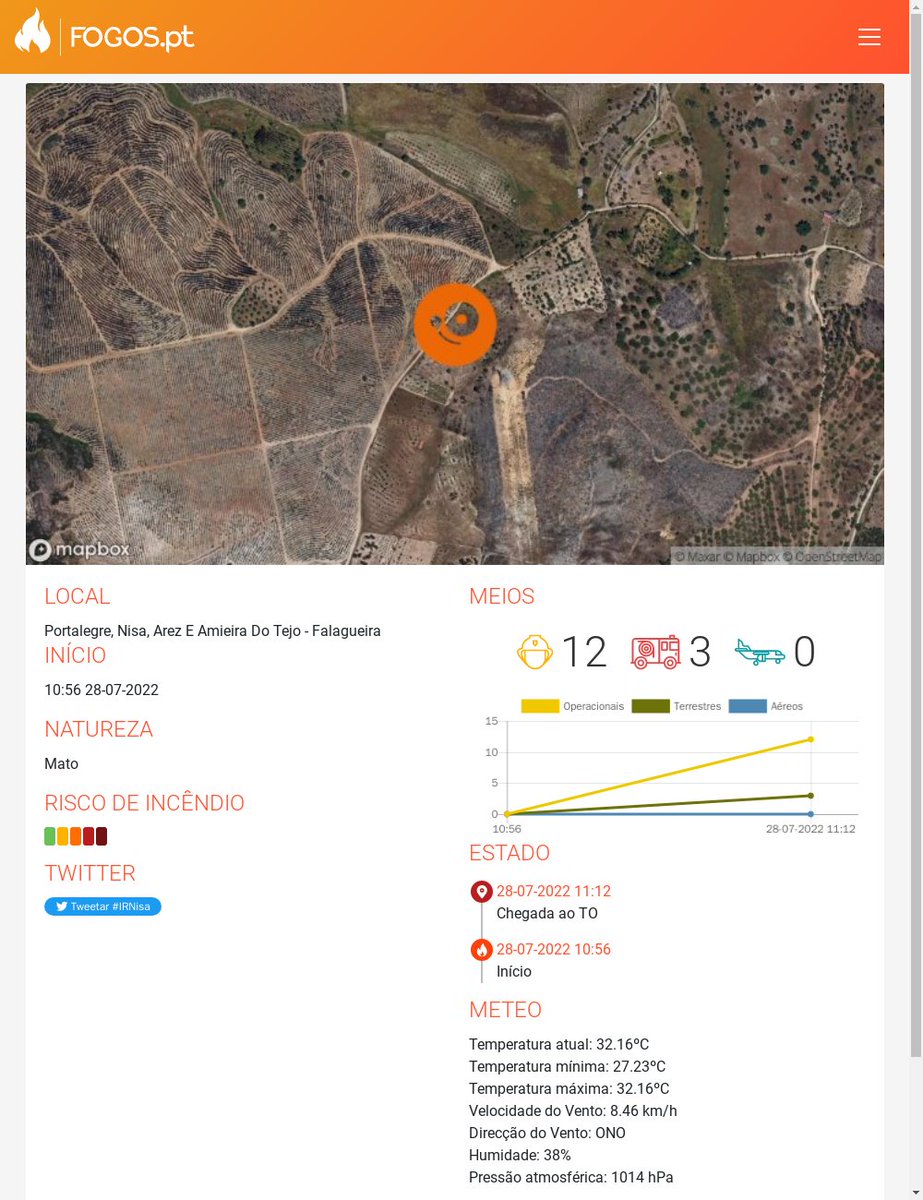Screen dimensions: 923x1200
Task: Click the Tweetar #IRNisa button
Action: point(102,906)
